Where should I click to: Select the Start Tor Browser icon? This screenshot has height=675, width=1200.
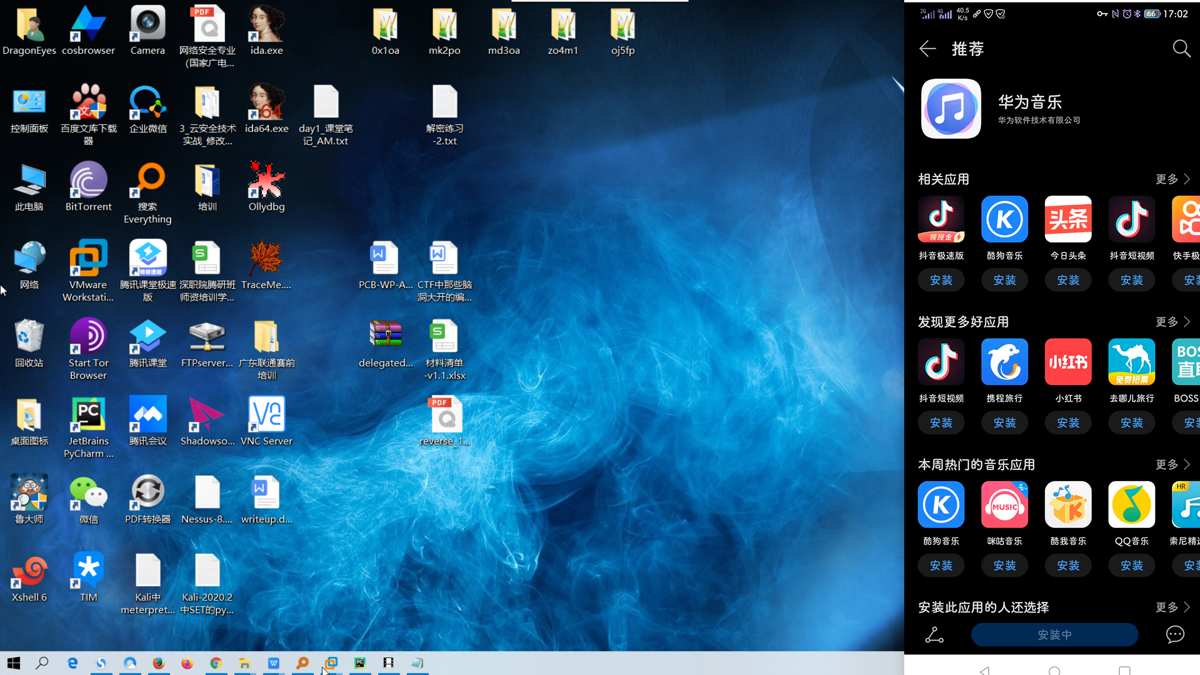pos(88,349)
